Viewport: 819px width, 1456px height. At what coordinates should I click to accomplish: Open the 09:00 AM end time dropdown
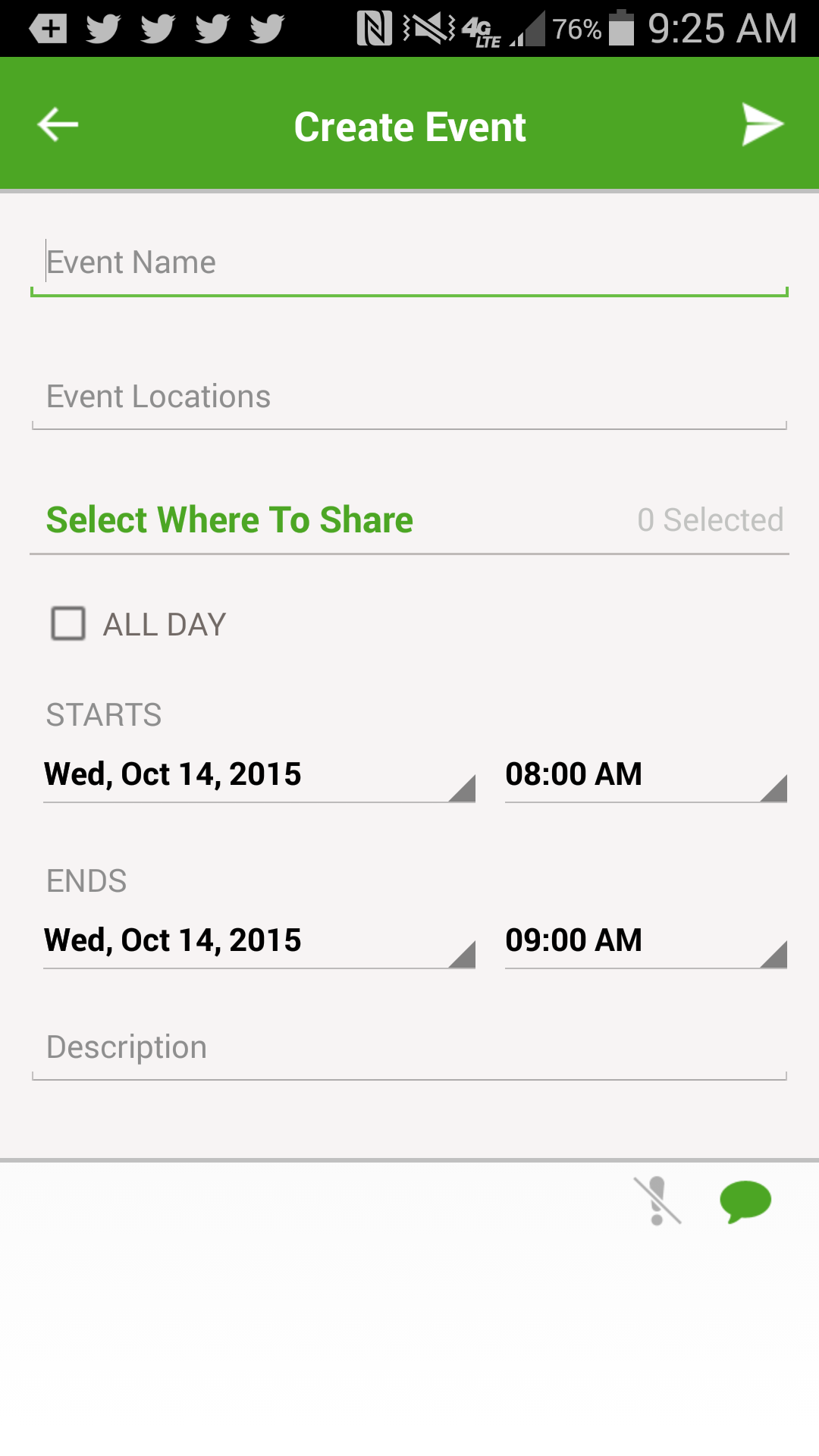tap(645, 941)
